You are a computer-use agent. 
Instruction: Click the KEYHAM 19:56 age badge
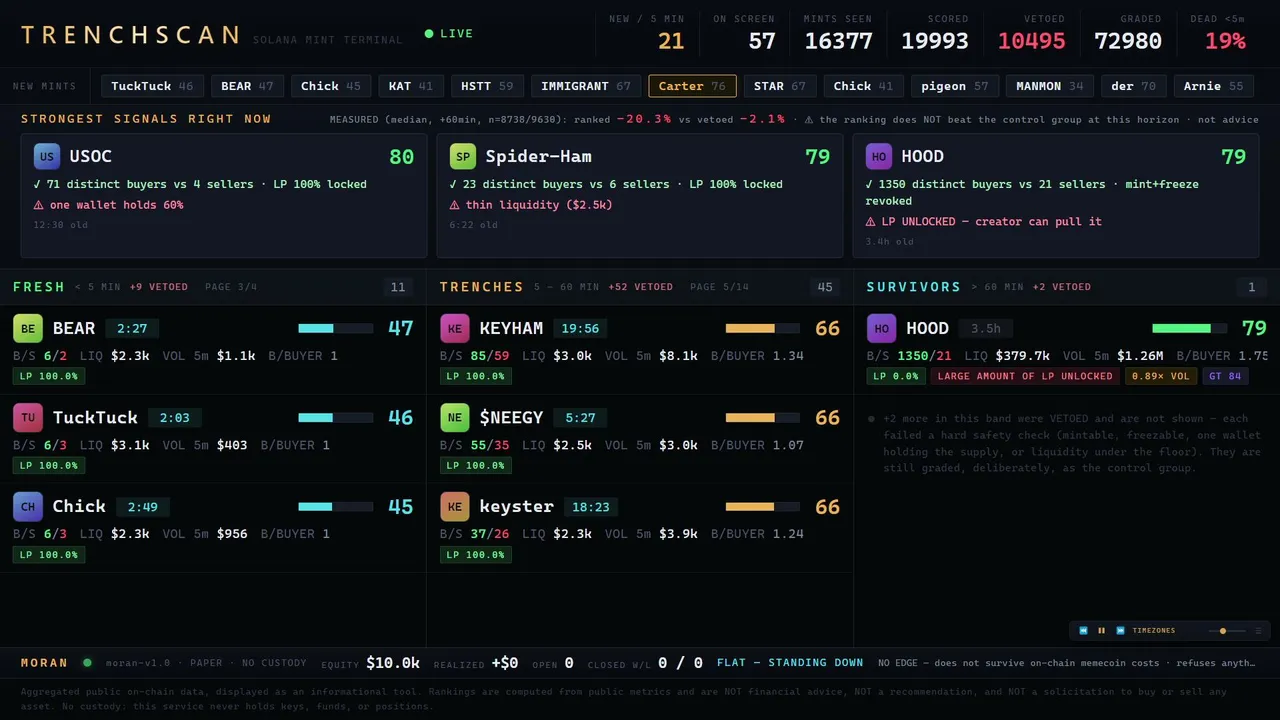[580, 328]
